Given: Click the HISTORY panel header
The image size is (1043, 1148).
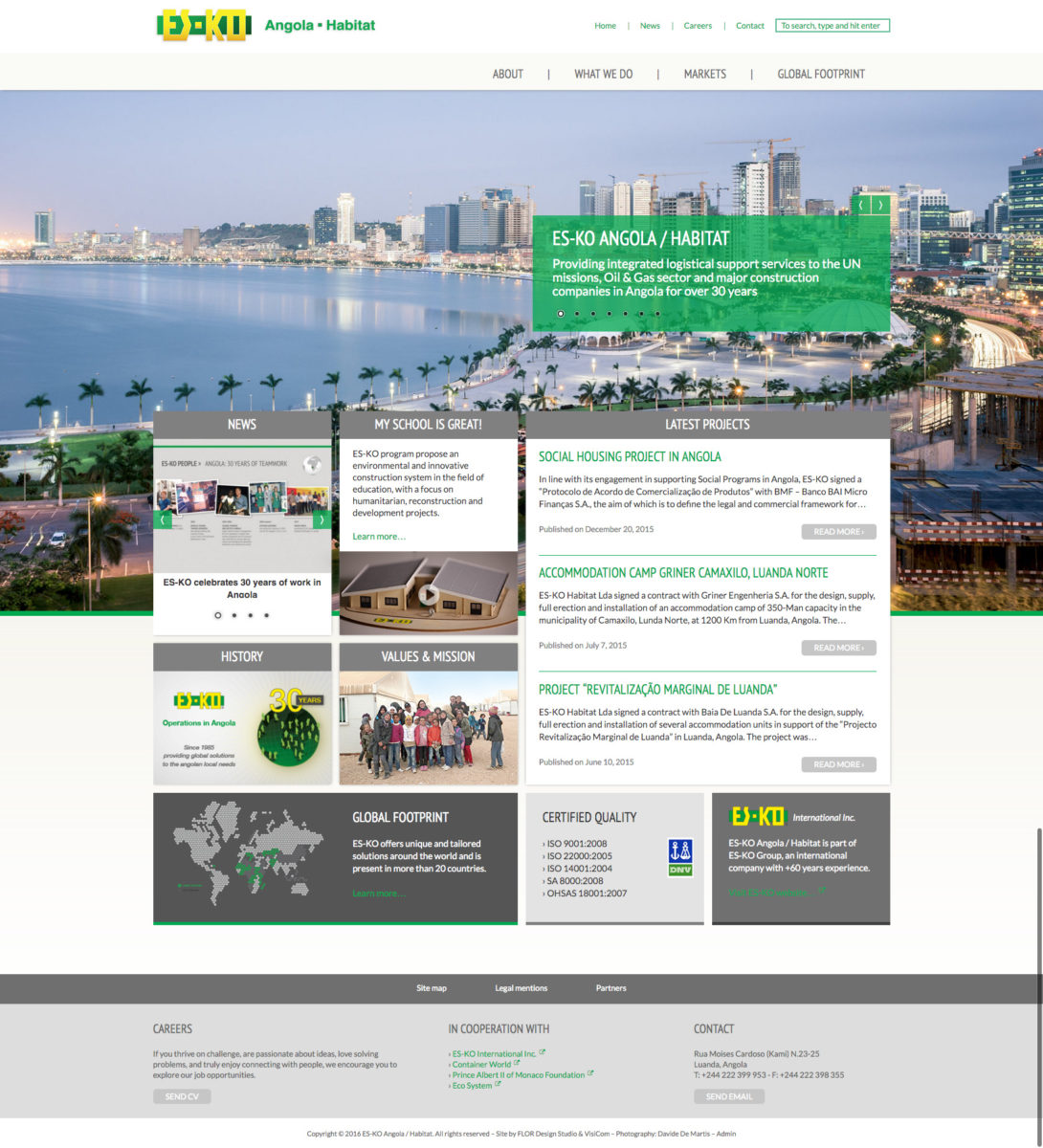Looking at the screenshot, I should click(x=242, y=656).
